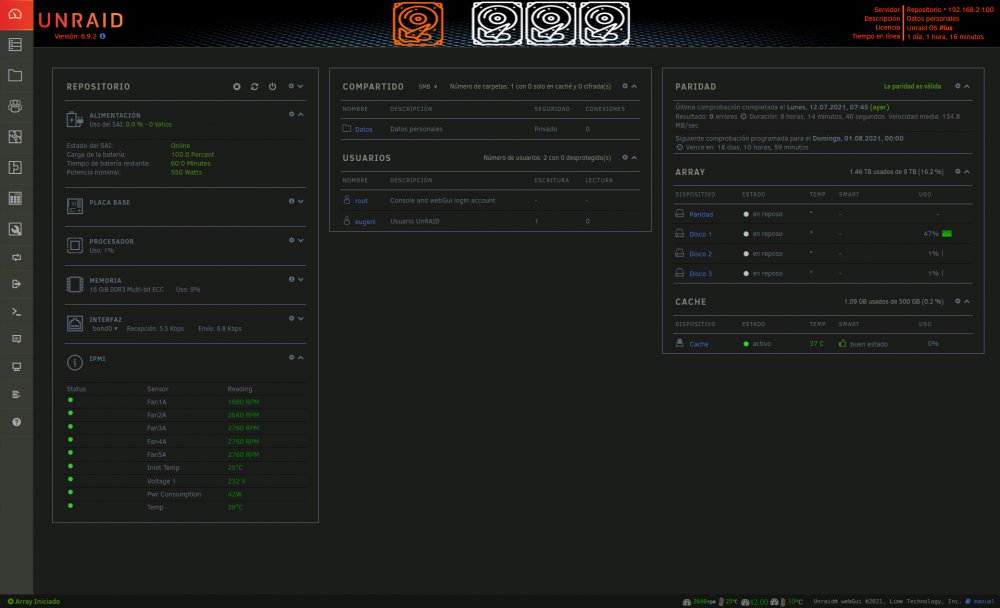Screen dimensions: 1000x608
Task: Open the Cache device link
Action: point(698,344)
